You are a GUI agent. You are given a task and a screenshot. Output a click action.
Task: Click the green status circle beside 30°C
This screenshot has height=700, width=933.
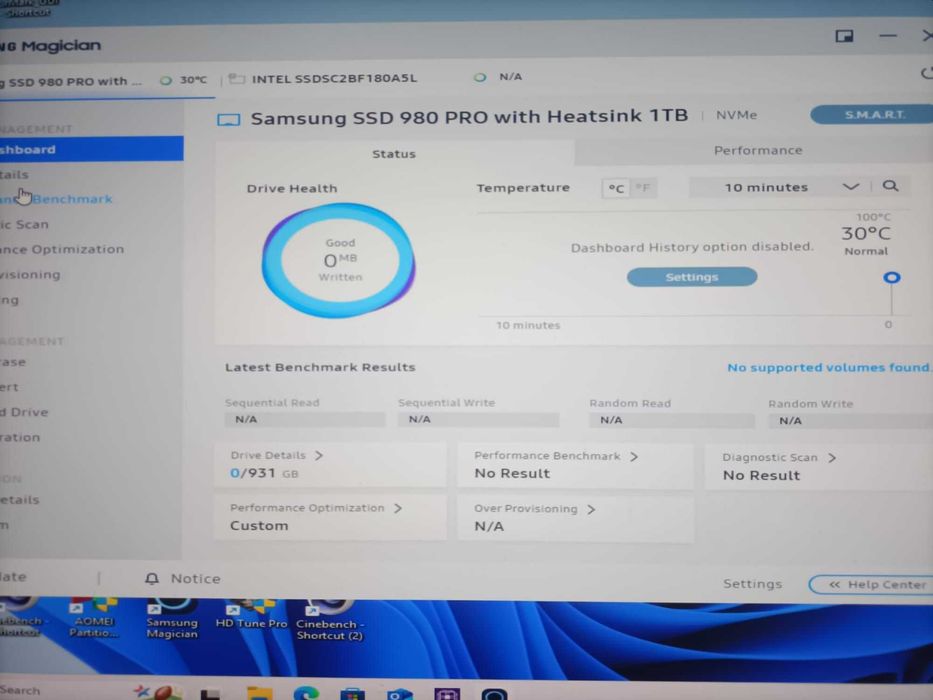pos(165,80)
